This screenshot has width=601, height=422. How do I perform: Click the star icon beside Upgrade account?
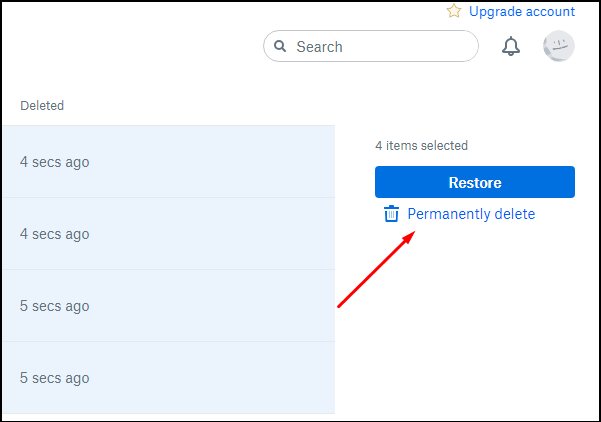[x=454, y=11]
